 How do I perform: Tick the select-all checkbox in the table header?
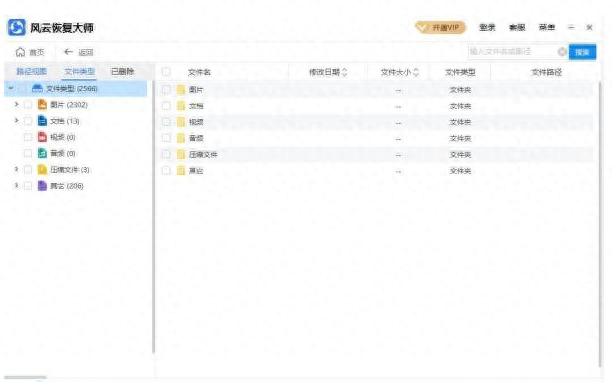pos(166,72)
